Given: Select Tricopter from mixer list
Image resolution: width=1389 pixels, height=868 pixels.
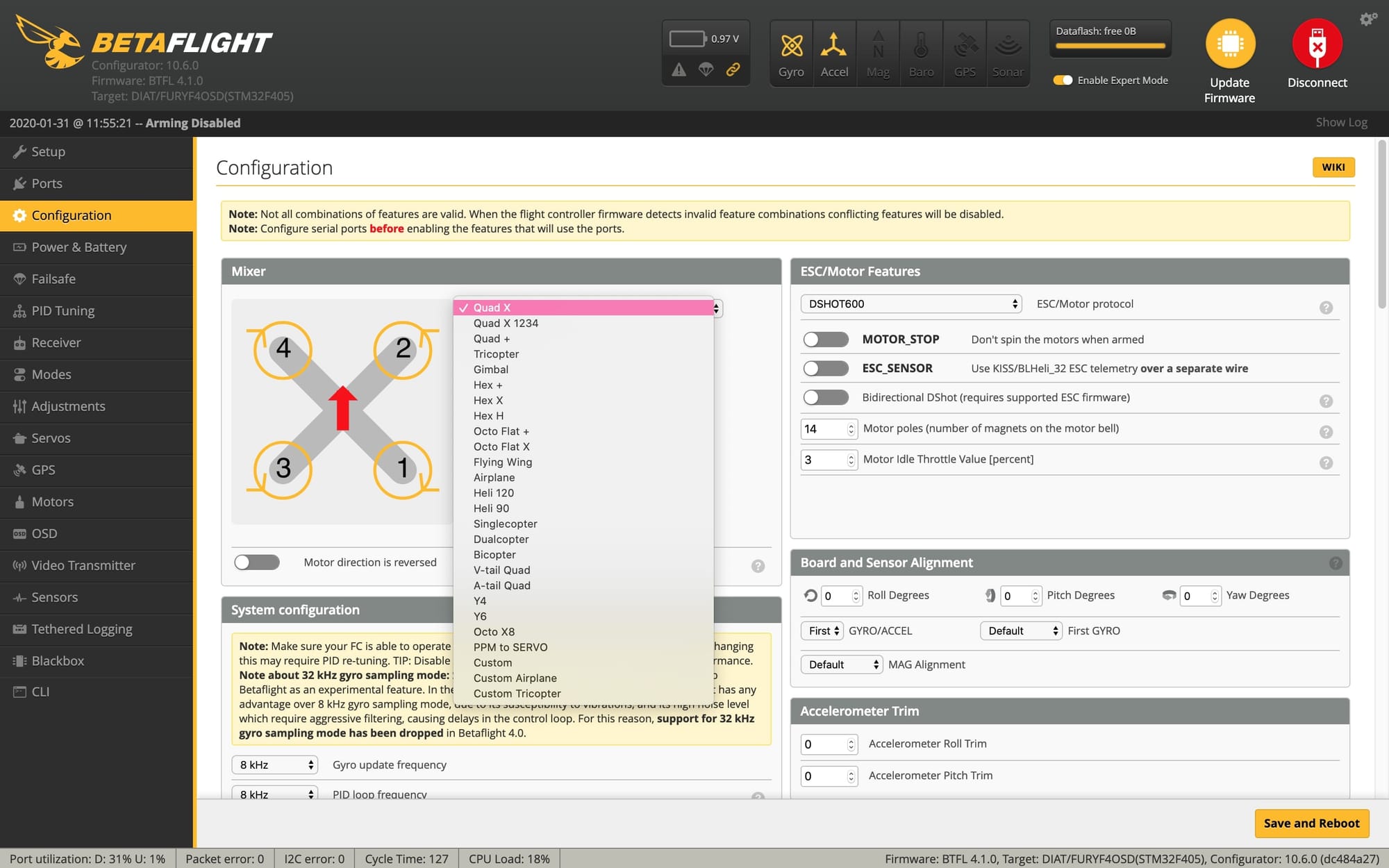Looking at the screenshot, I should click(583, 354).
